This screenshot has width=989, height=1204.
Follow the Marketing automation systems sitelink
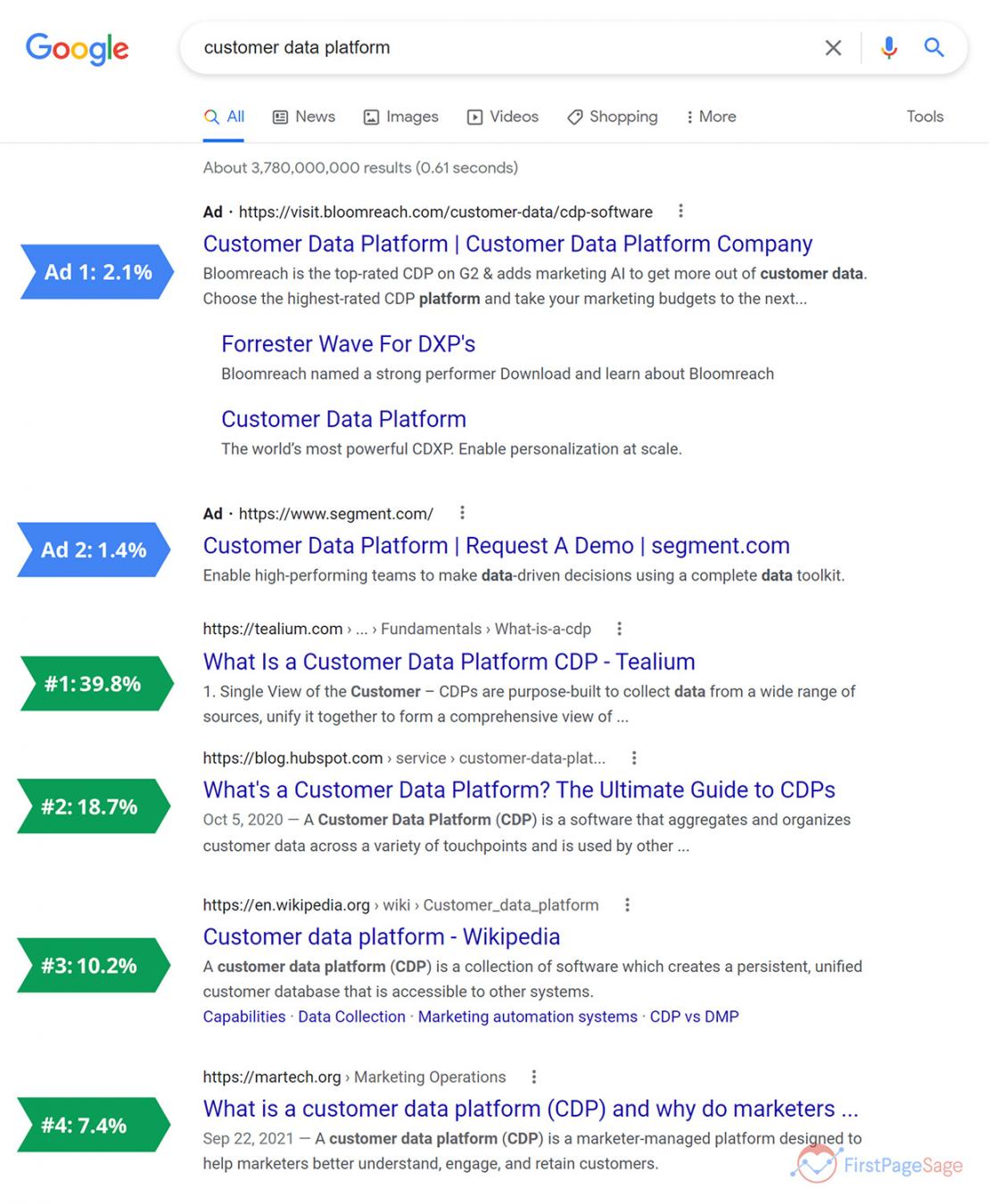coord(528,1017)
